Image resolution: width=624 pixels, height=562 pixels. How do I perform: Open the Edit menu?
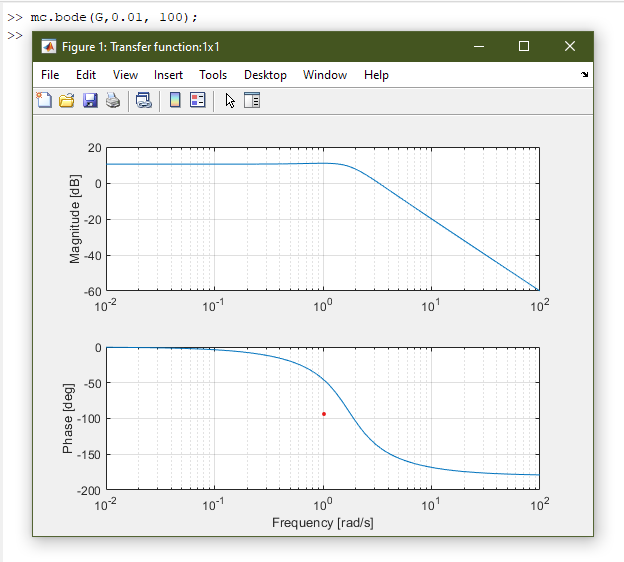pos(86,75)
